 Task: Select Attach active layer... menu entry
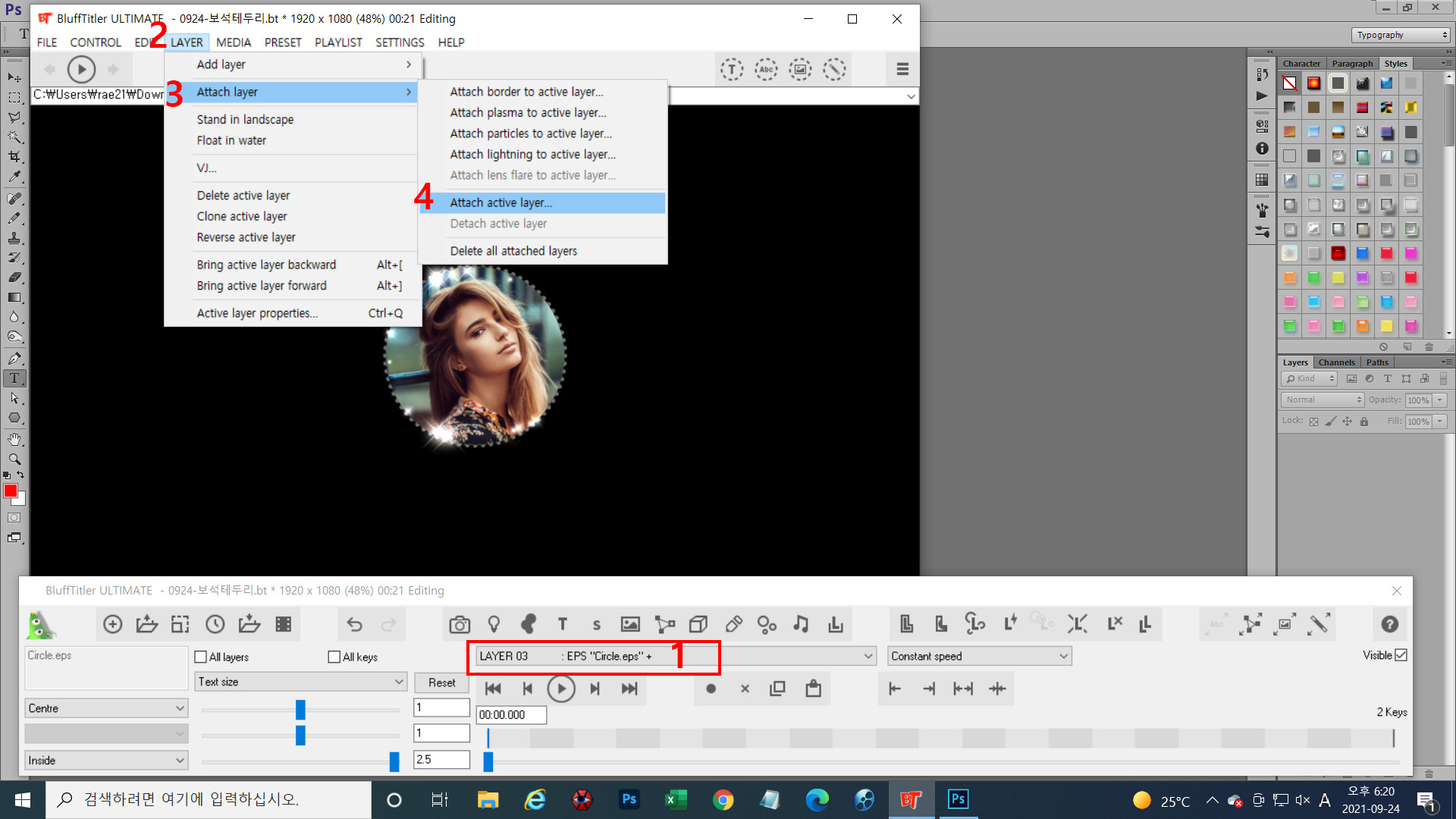click(500, 202)
